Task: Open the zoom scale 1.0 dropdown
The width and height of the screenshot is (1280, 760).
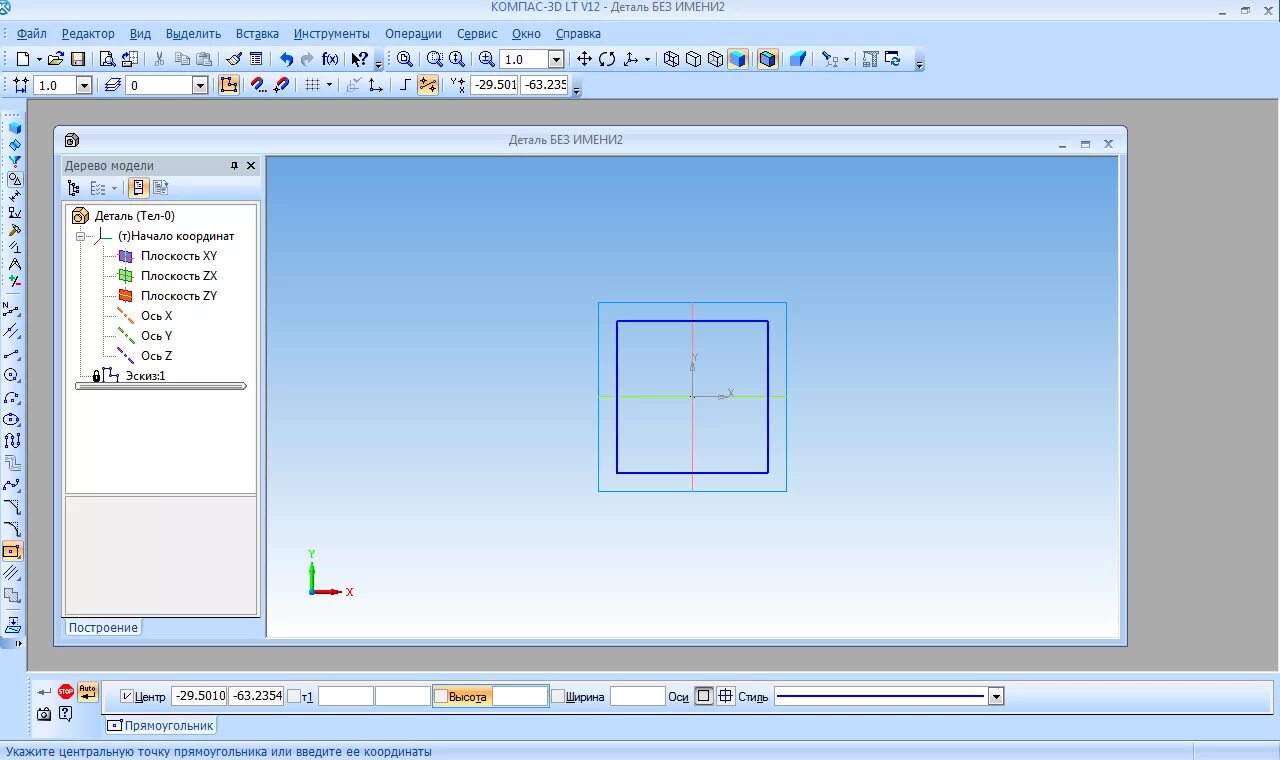Action: pyautogui.click(x=556, y=59)
